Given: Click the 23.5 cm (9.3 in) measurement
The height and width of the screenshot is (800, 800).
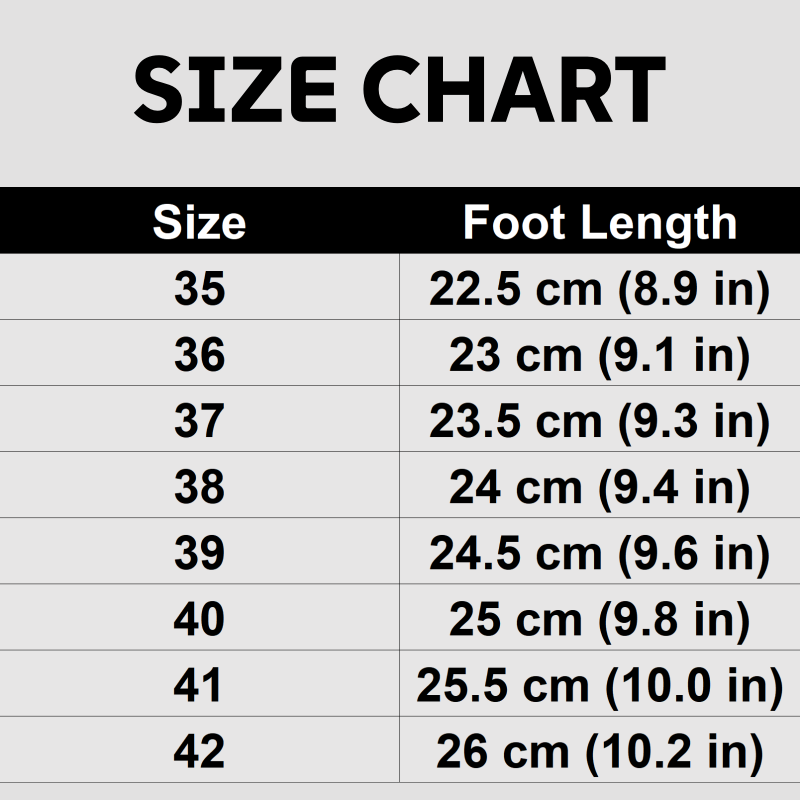Looking at the screenshot, I should click(599, 421).
